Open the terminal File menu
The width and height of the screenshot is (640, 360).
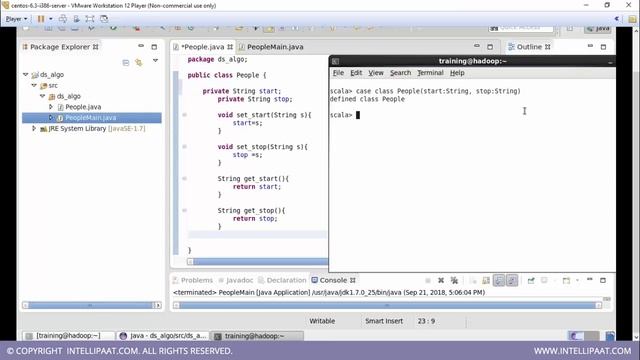point(338,73)
